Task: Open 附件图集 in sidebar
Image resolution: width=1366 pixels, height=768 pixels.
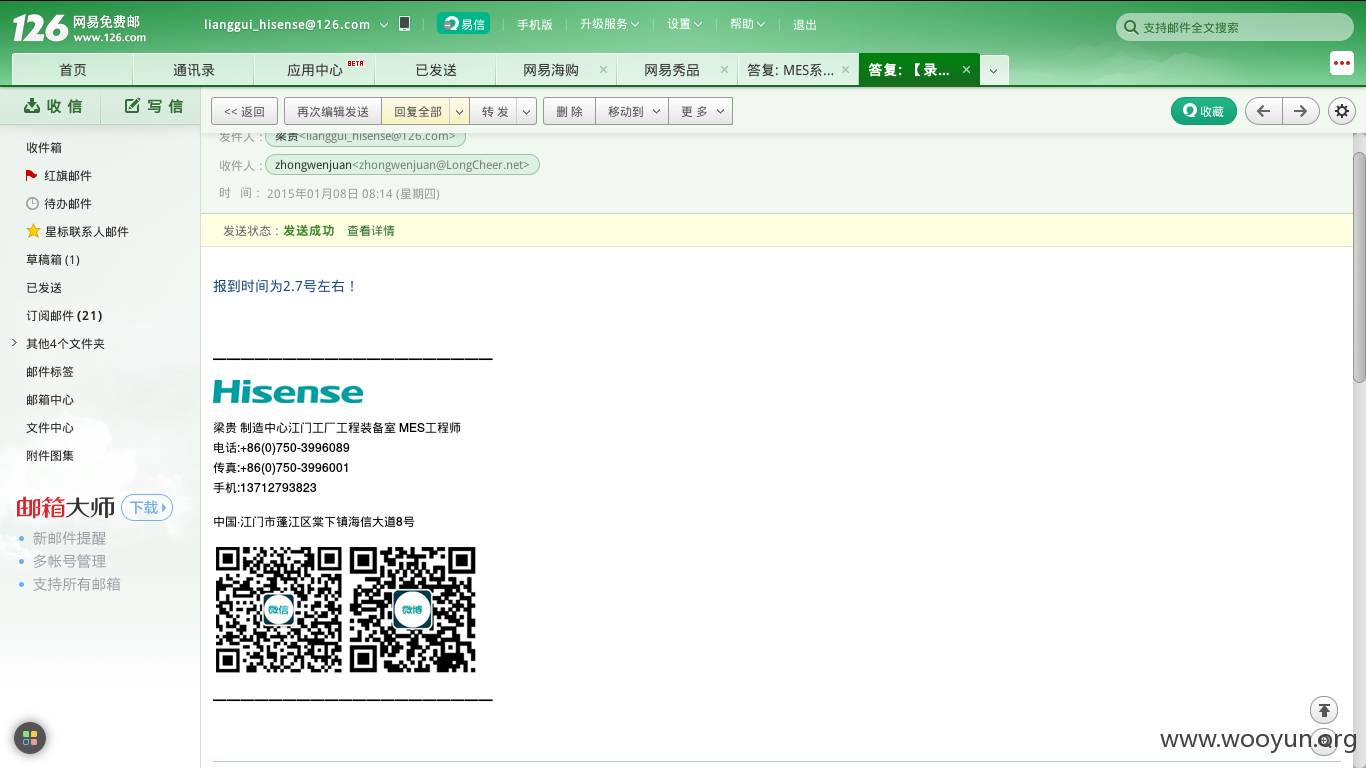Action: pyautogui.click(x=50, y=456)
